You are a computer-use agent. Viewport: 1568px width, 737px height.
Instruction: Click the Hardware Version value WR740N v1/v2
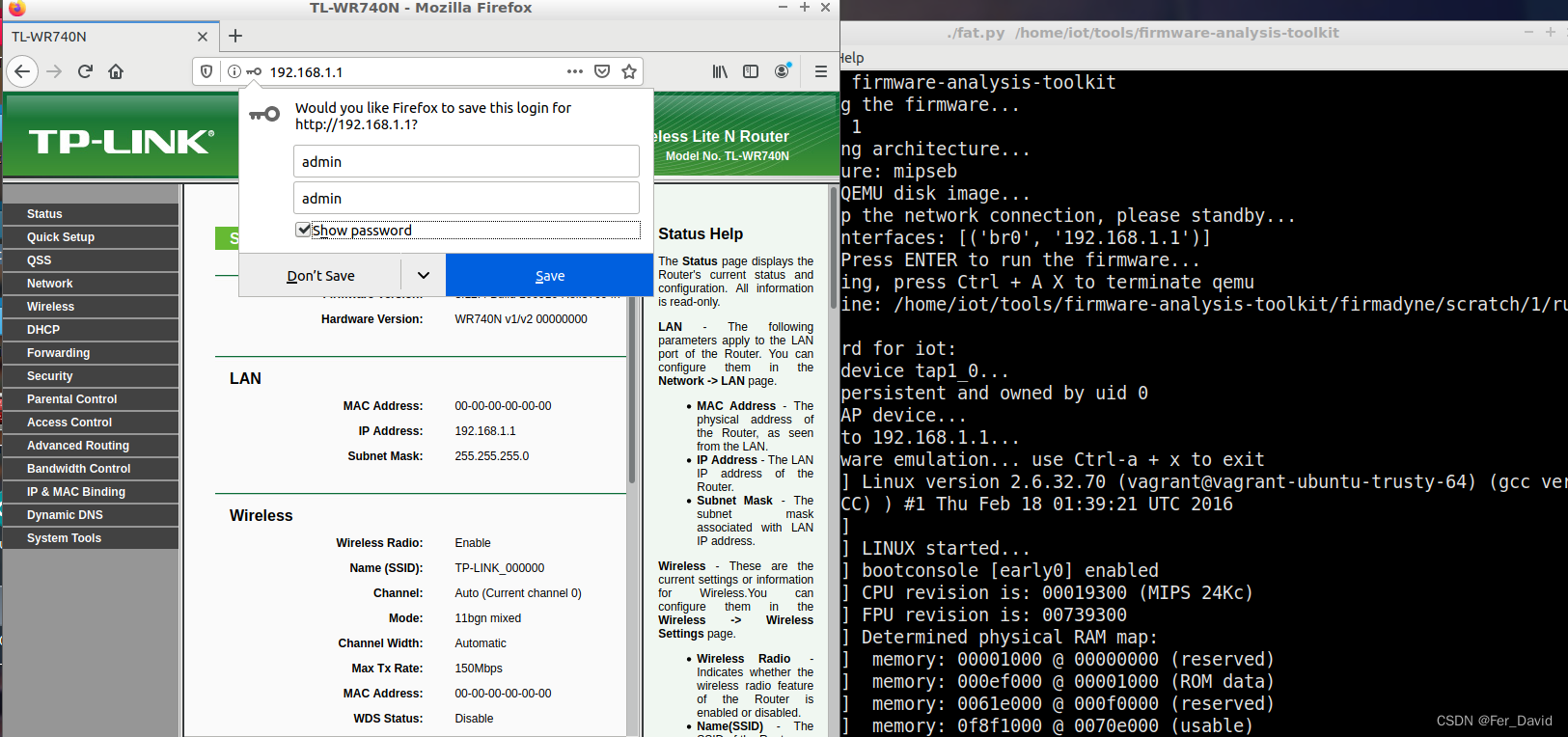521,319
